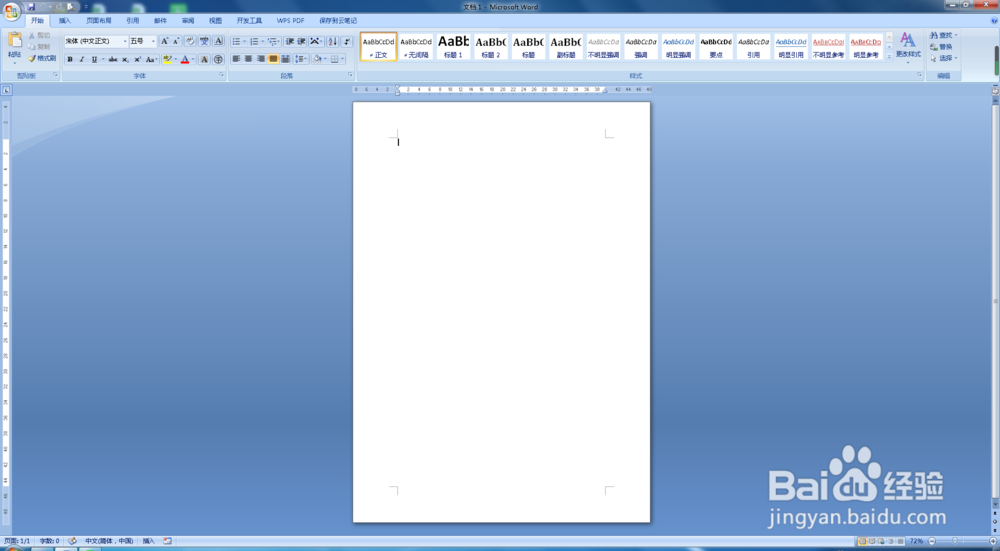The image size is (1000, 551).
Task: Expand the numbering list dropdown
Action: (262, 41)
